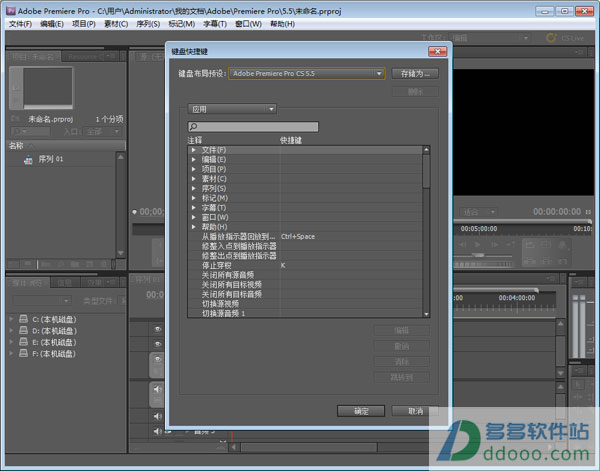Select the 停止穿梭 row

point(305,265)
